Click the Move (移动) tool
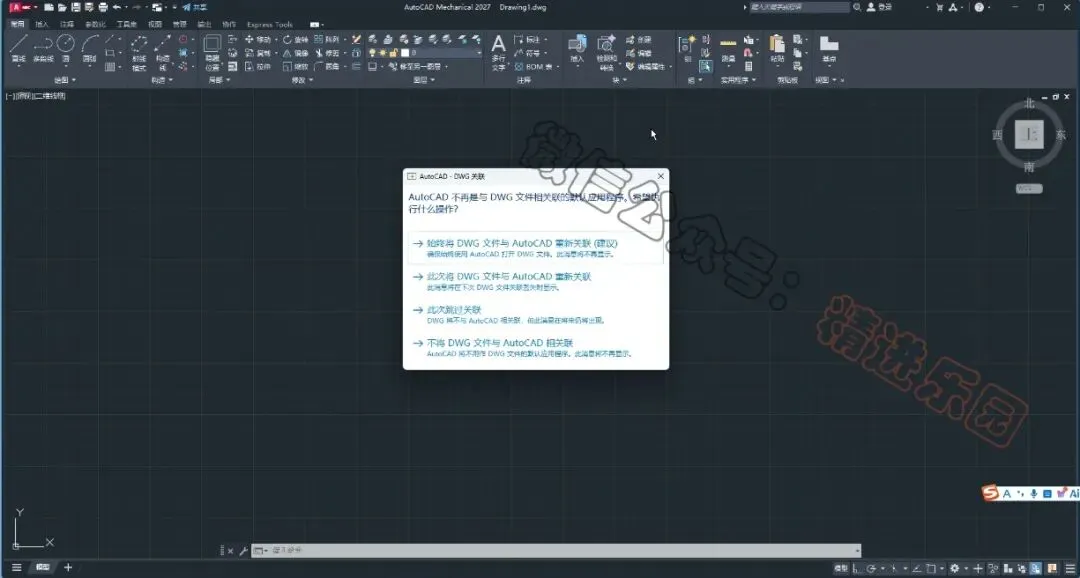The height and width of the screenshot is (578, 1080). 258,40
